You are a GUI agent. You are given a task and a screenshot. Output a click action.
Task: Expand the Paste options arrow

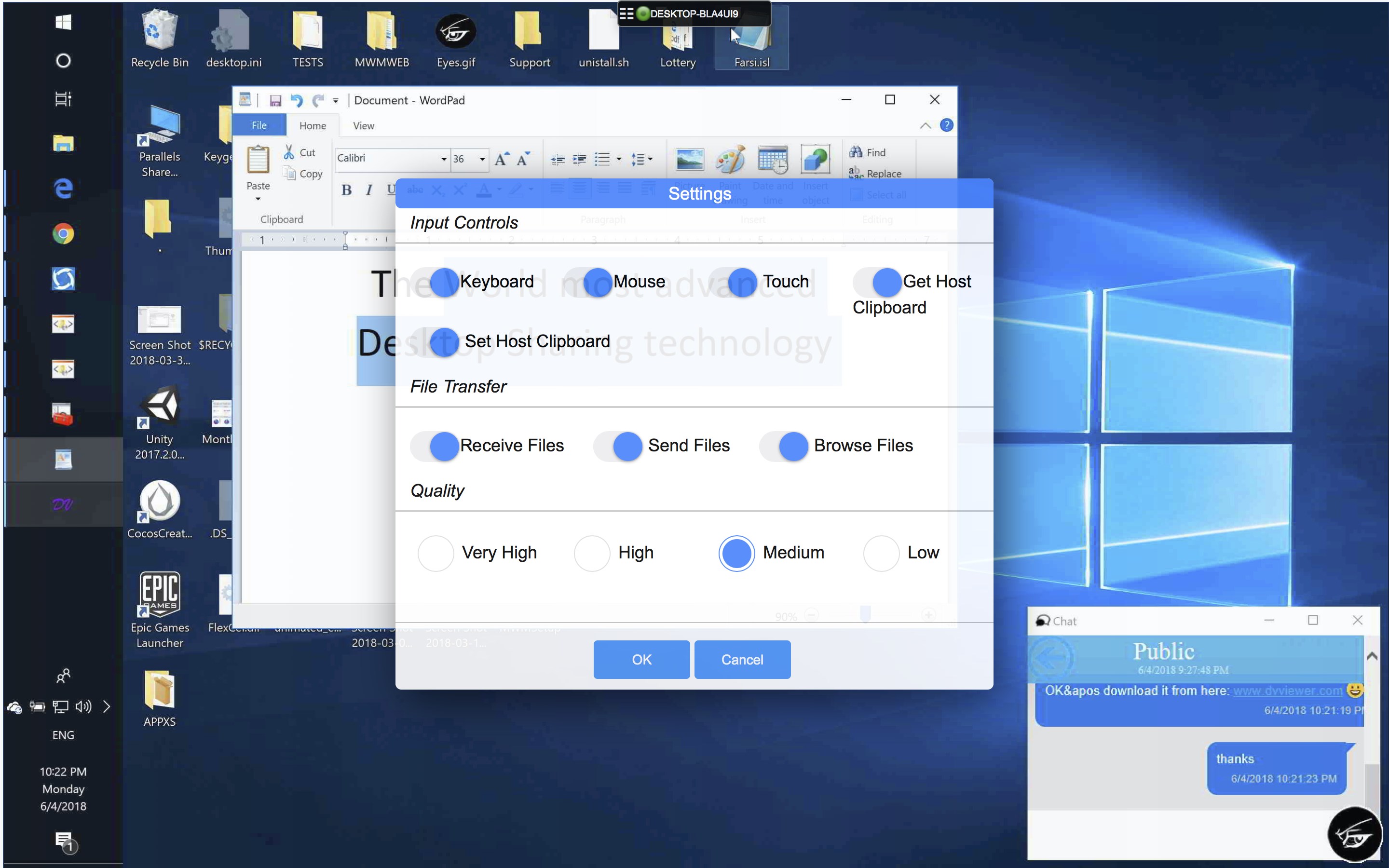pyautogui.click(x=258, y=199)
